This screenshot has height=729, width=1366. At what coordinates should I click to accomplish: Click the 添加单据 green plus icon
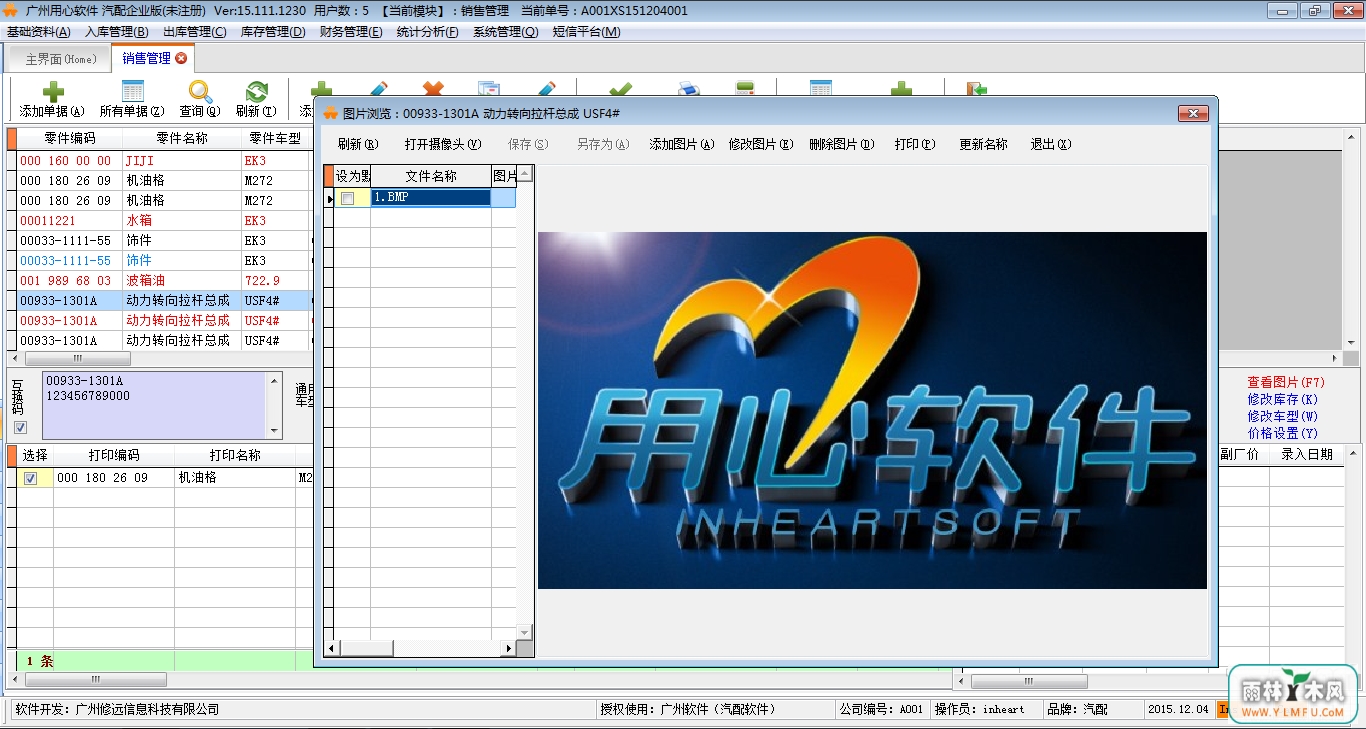pyautogui.click(x=53, y=92)
